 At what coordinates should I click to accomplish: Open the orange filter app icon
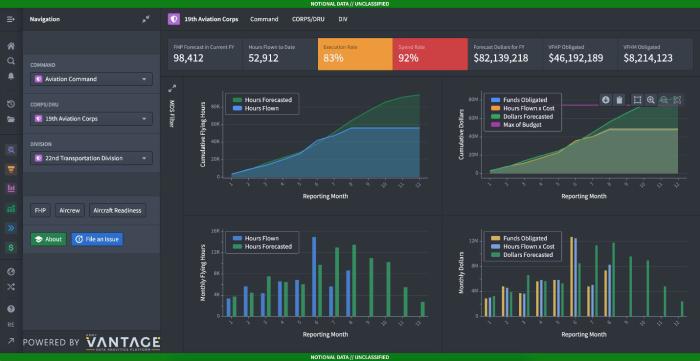point(11,169)
